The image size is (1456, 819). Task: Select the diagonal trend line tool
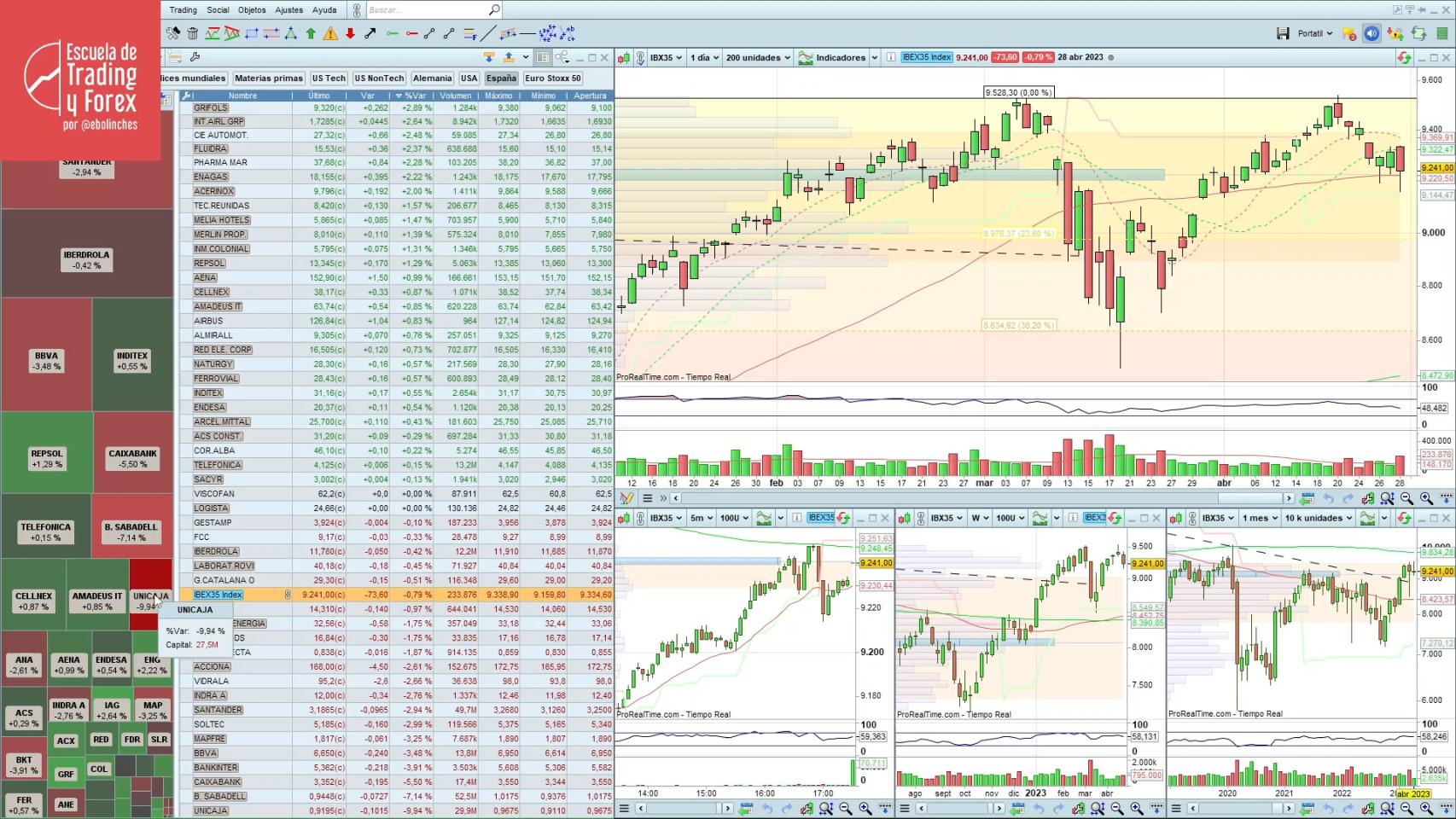(488, 33)
